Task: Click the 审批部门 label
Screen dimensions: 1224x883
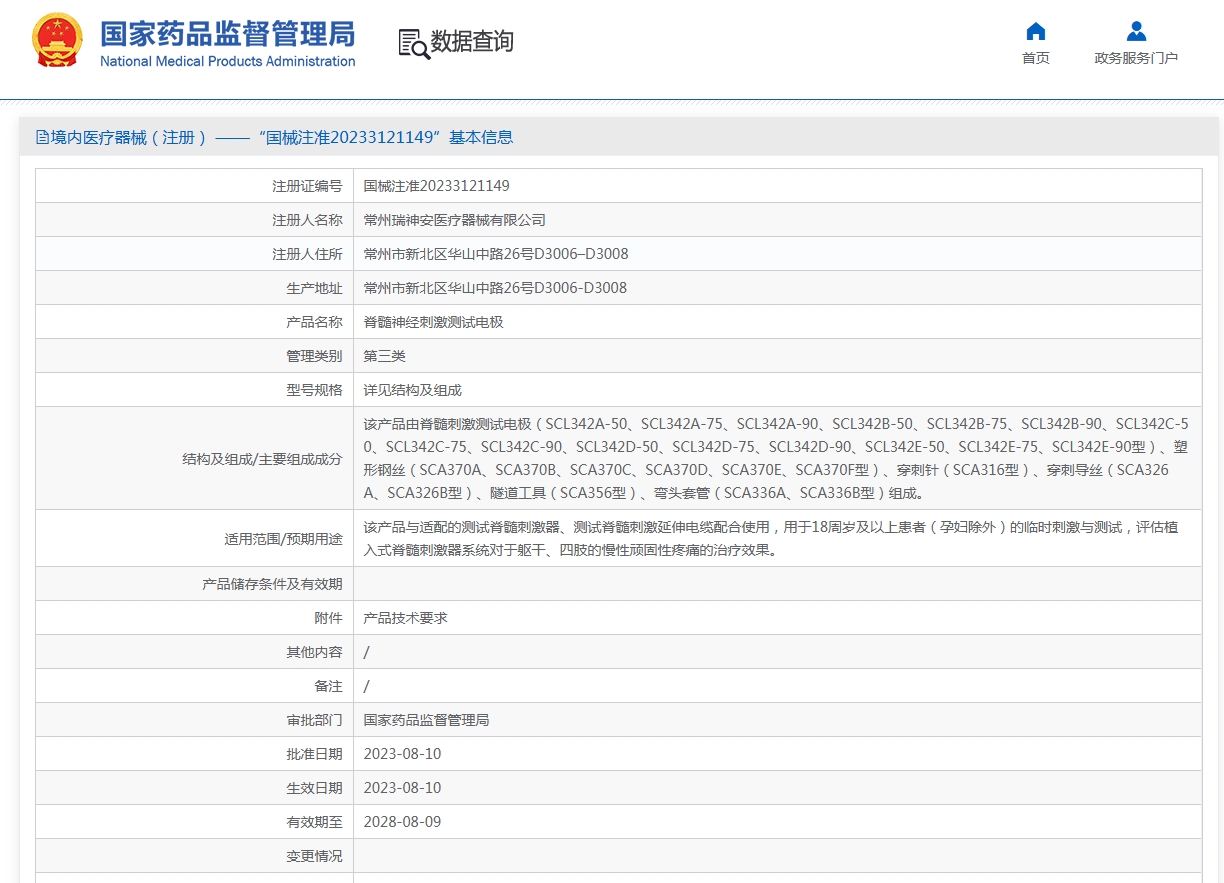Action: click(x=314, y=720)
